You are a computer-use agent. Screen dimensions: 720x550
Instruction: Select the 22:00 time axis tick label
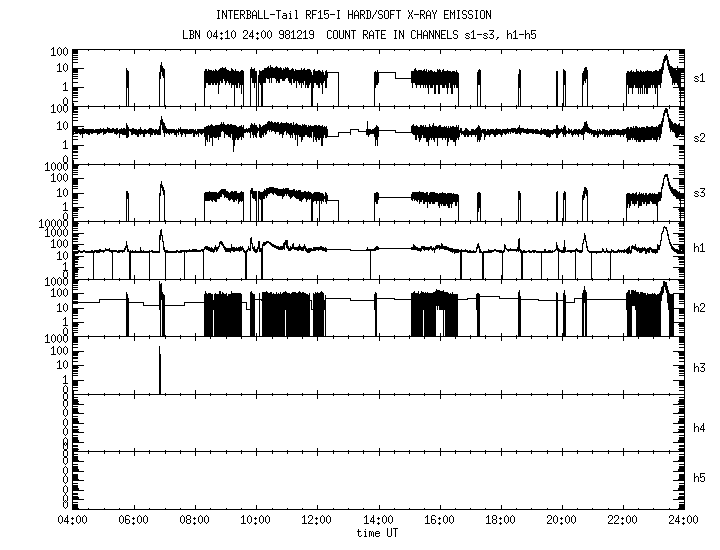pos(622,521)
